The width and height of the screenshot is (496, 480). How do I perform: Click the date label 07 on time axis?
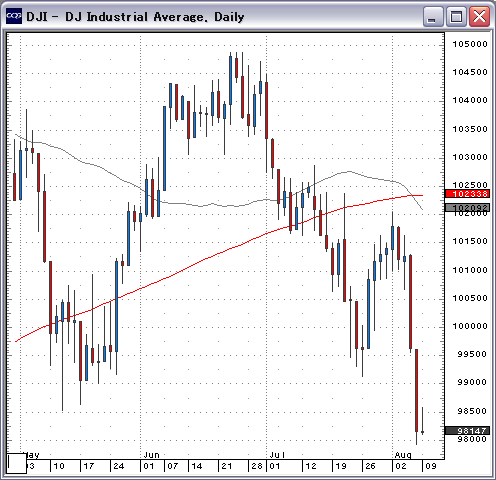click(173, 466)
